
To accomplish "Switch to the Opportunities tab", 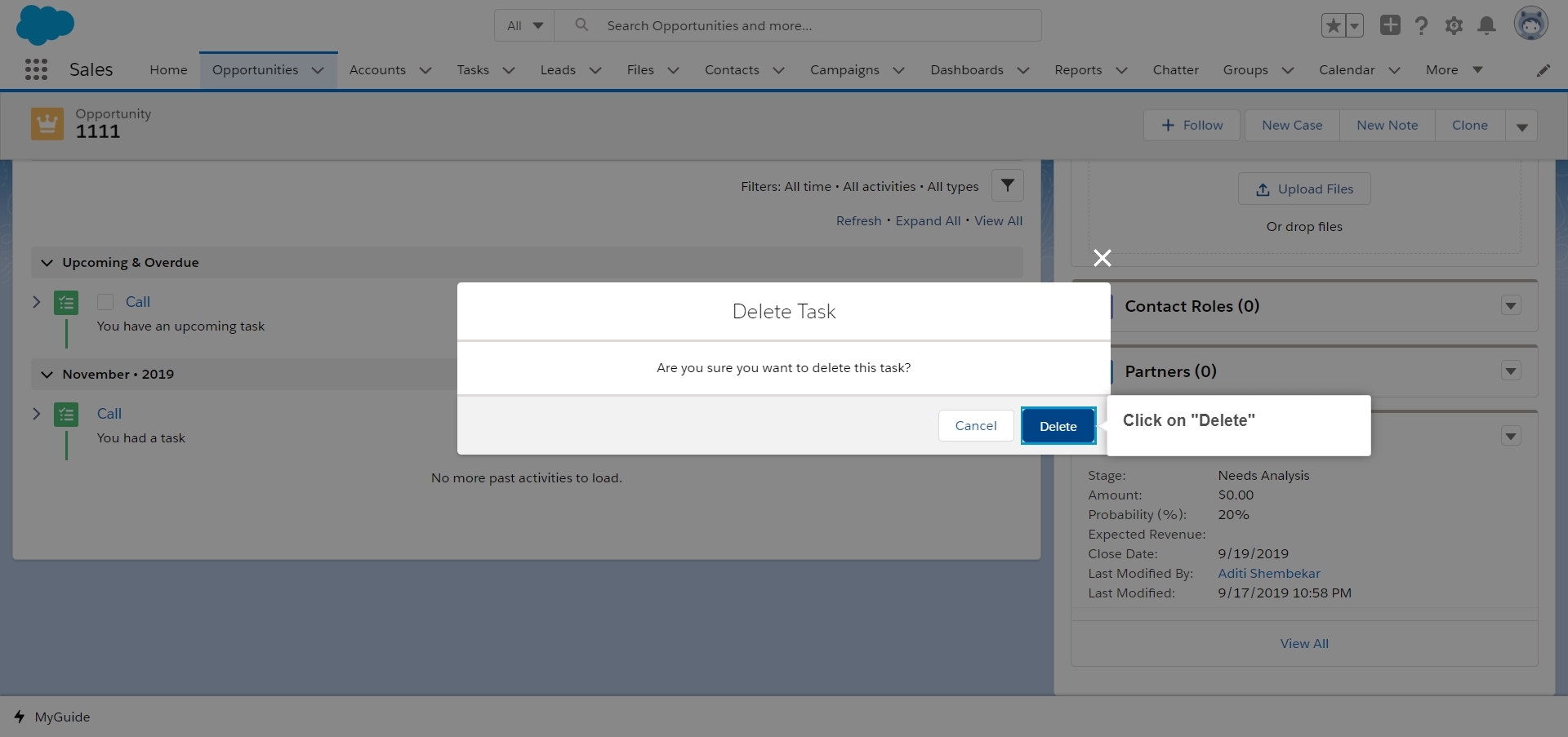I will 255,70.
